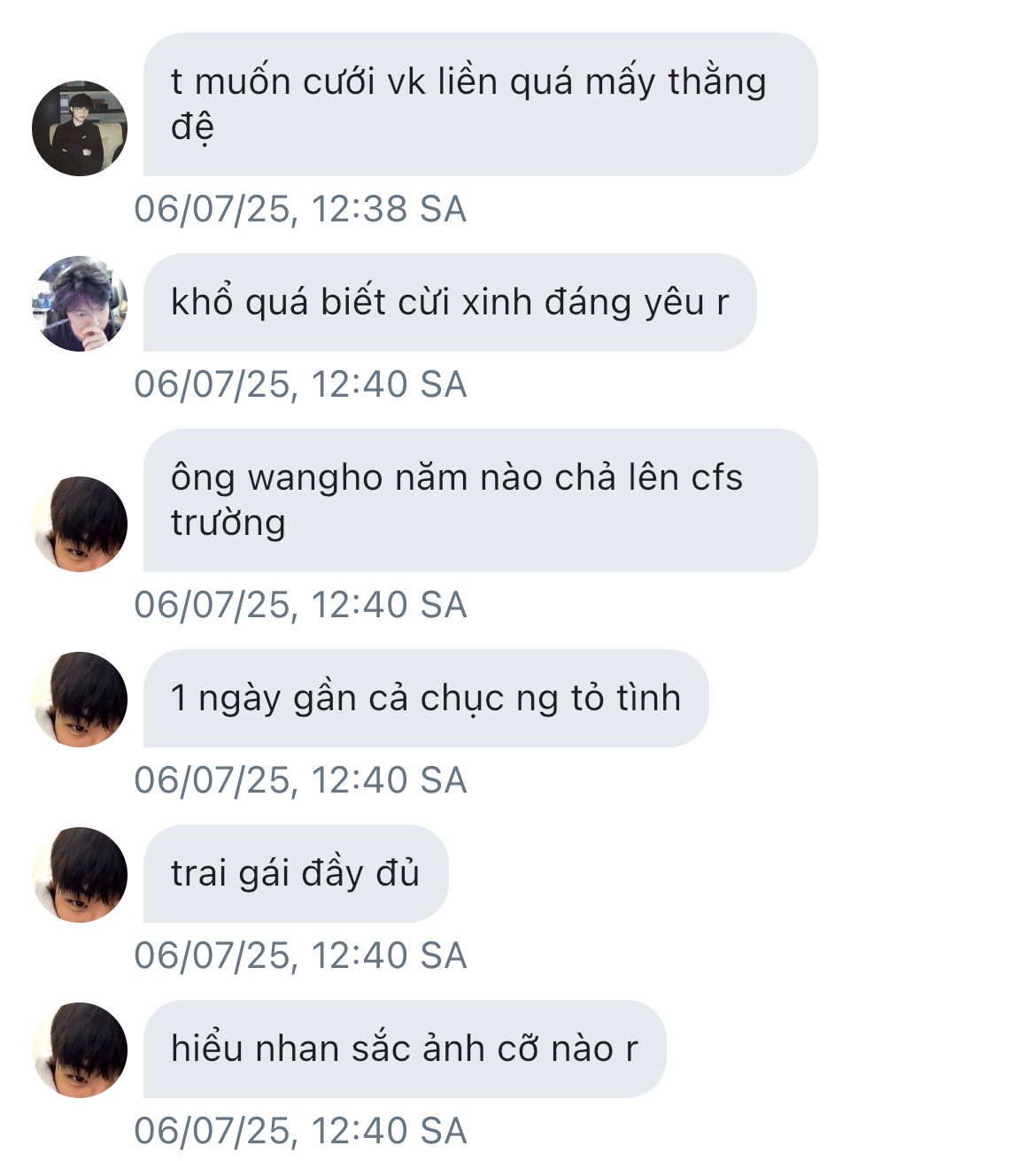Tap message "ông wangho năm nào chả lên cfs trường"

(x=480, y=500)
